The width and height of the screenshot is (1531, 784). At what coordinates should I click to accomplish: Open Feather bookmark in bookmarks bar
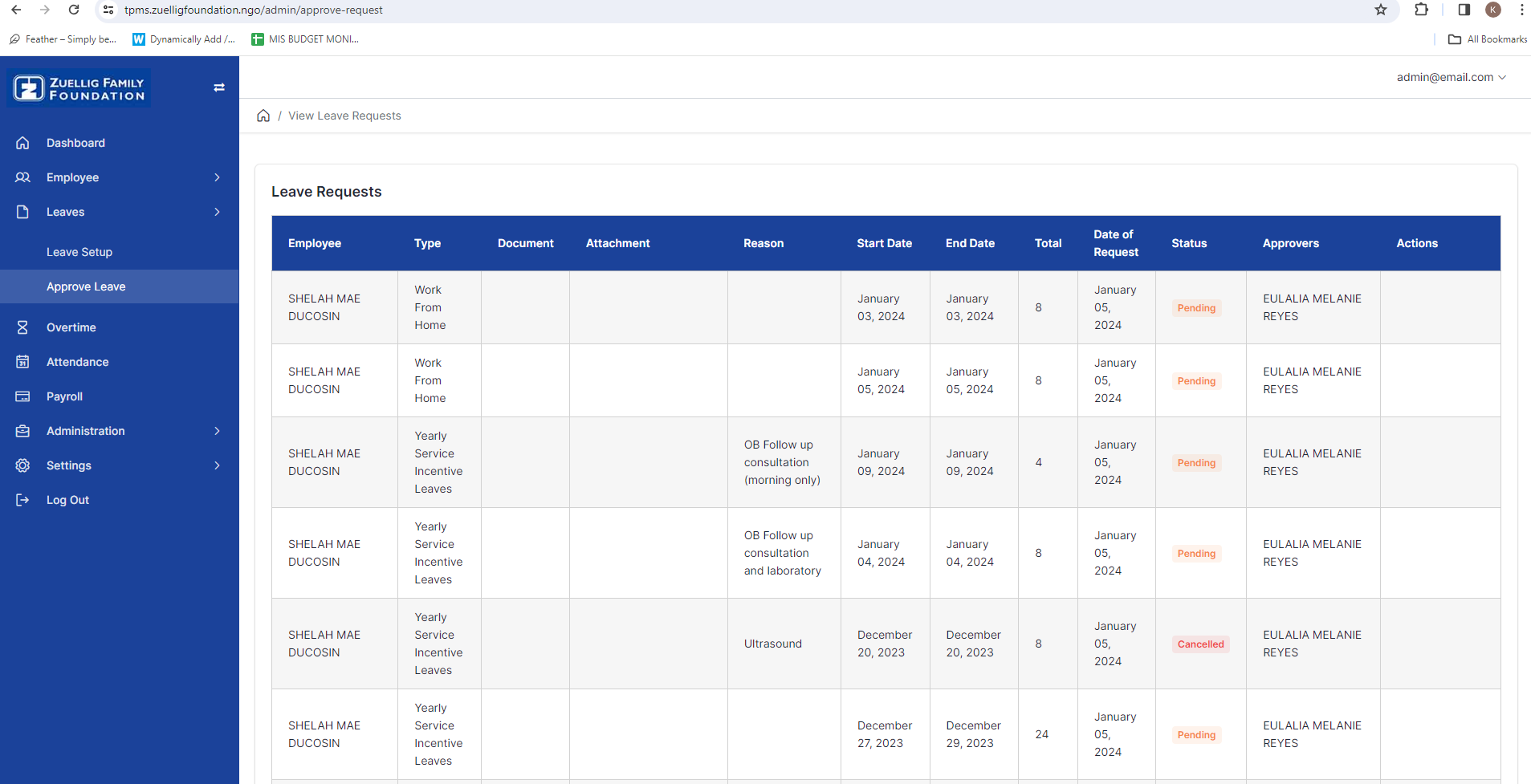(x=63, y=39)
